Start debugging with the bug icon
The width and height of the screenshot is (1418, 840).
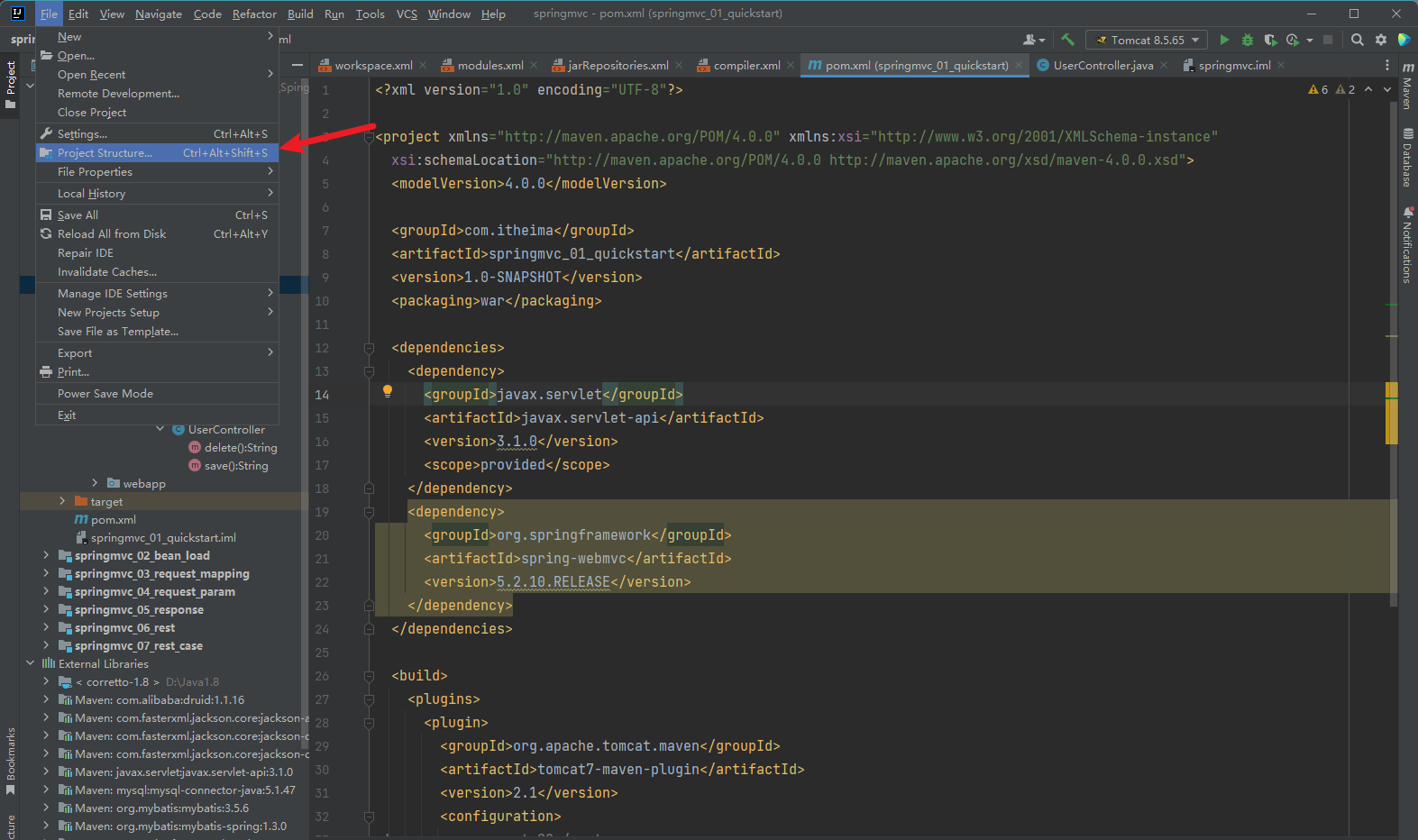(x=1248, y=40)
